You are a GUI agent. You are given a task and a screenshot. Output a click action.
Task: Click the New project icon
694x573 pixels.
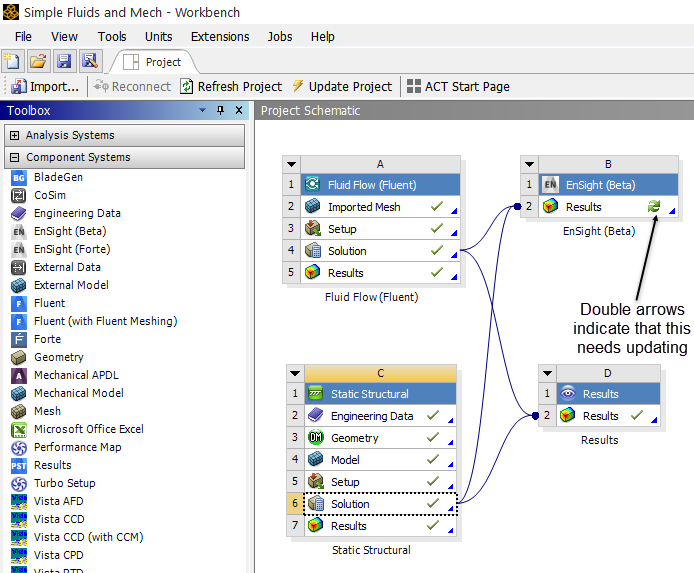(x=12, y=61)
